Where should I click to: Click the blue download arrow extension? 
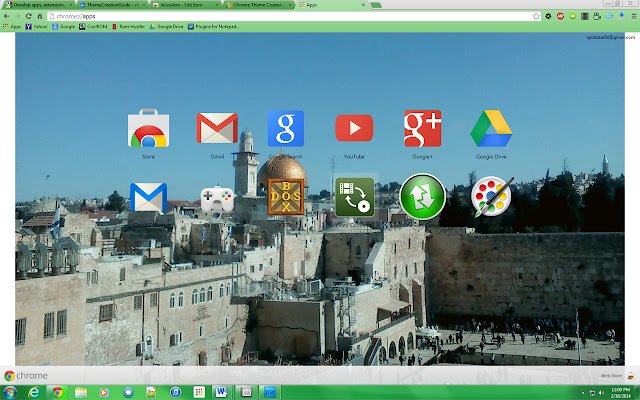click(621, 16)
